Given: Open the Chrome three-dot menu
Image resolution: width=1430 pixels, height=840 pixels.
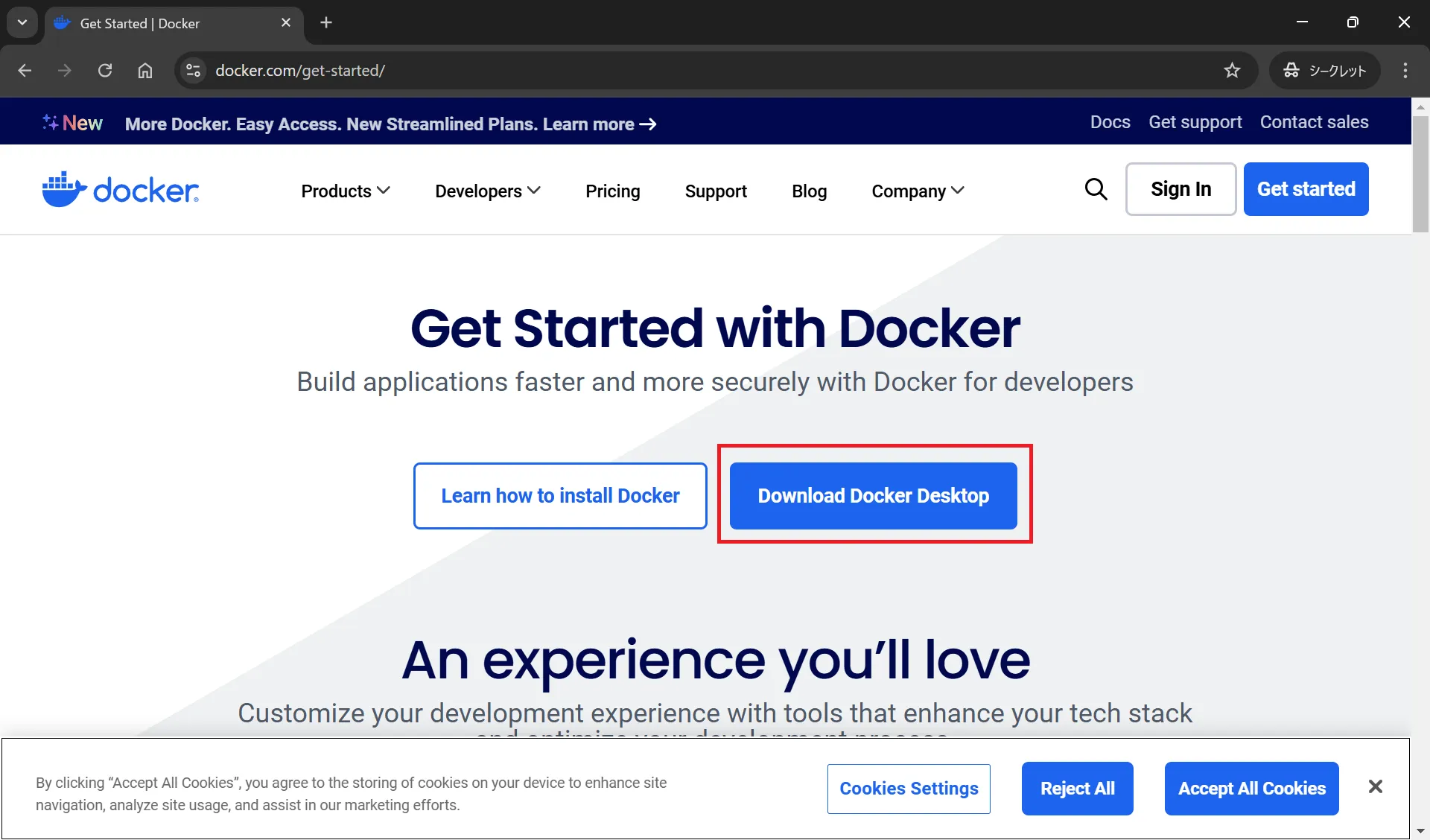Looking at the screenshot, I should click(x=1405, y=70).
